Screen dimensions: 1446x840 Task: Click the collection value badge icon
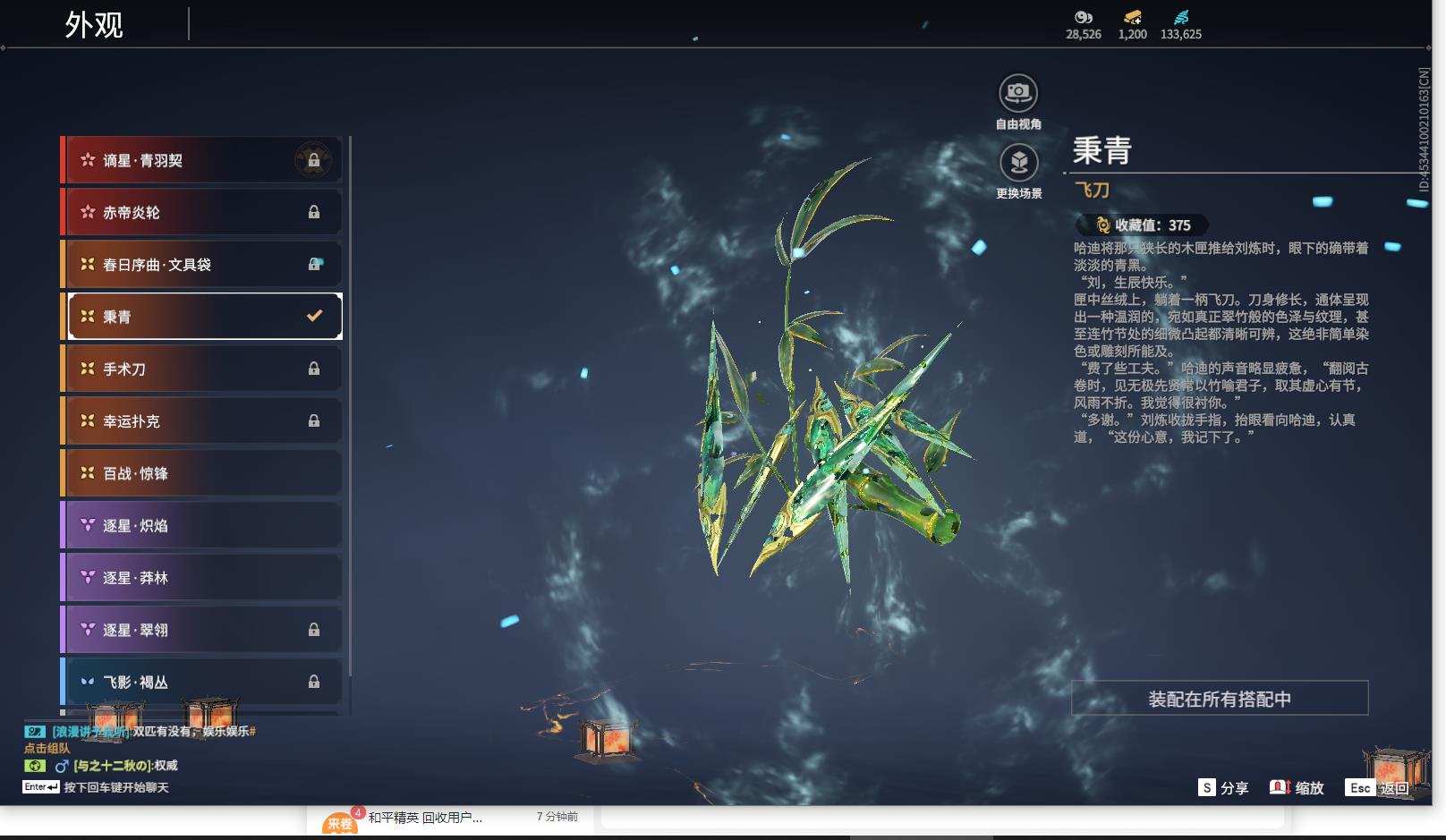tap(1102, 225)
